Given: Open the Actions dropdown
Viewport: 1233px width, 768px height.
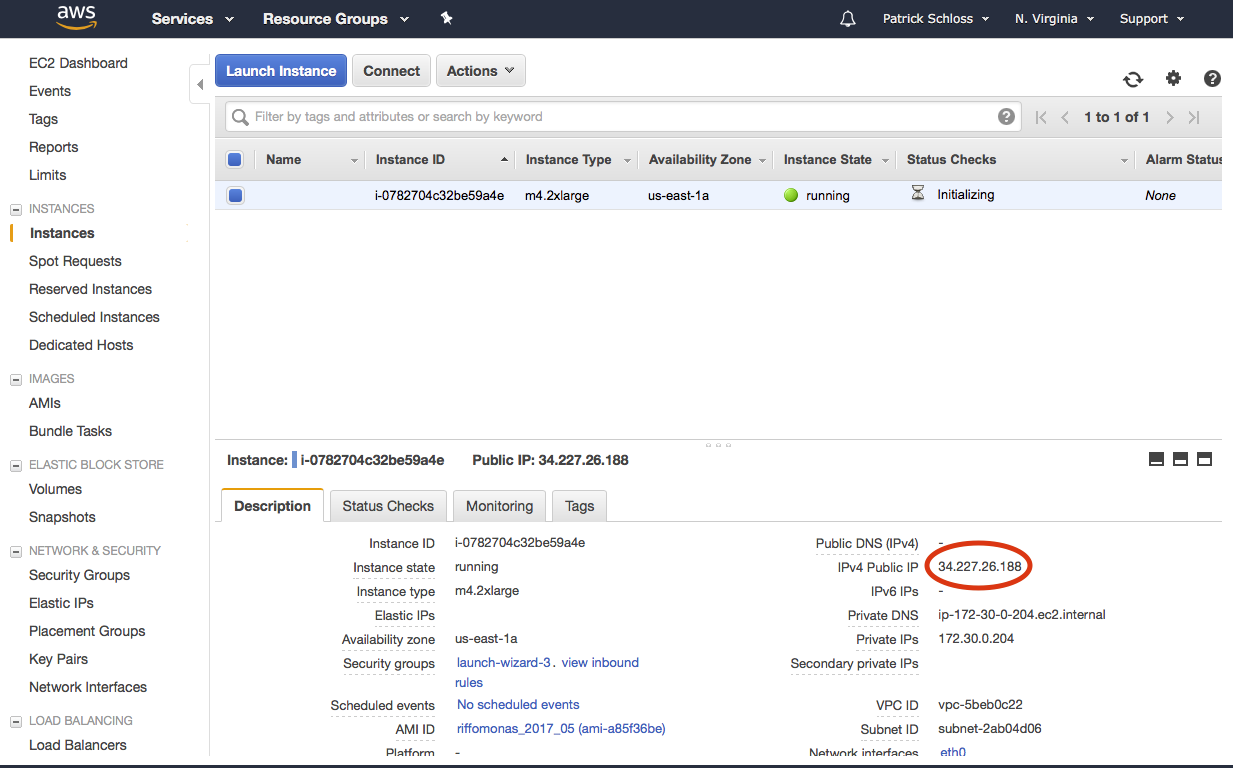Looking at the screenshot, I should click(480, 70).
